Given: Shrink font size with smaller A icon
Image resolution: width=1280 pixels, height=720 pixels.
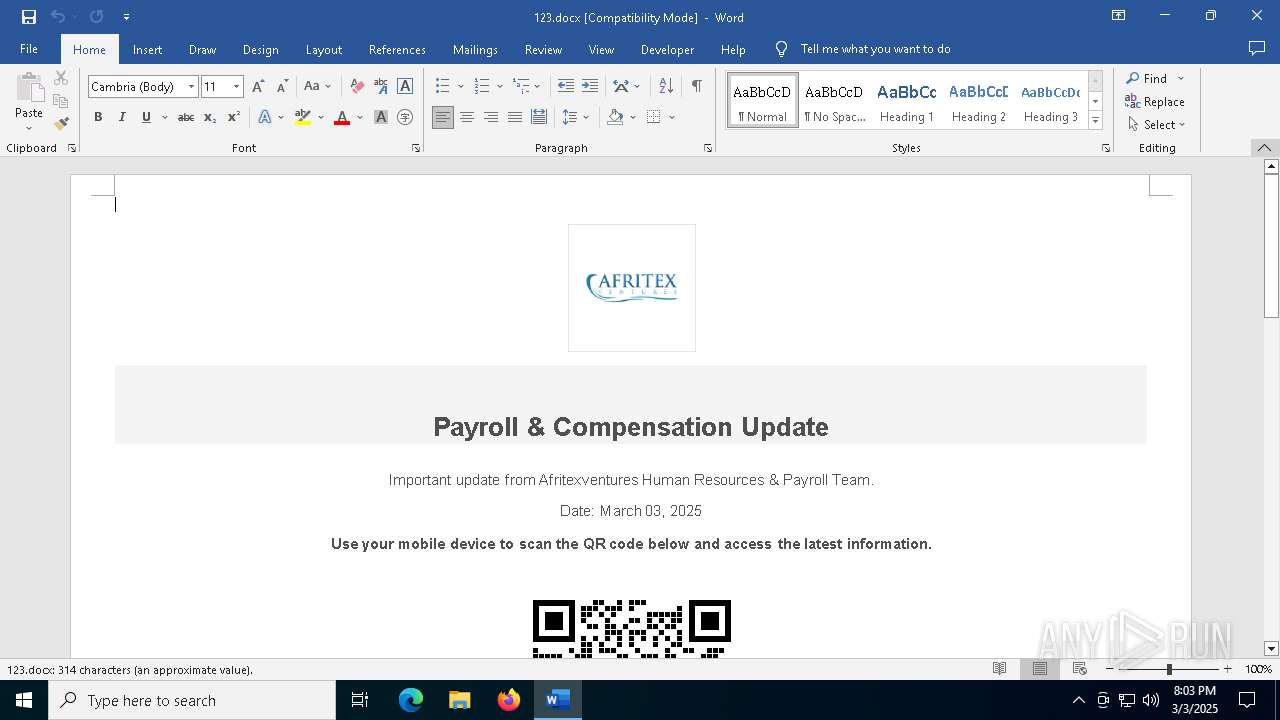Looking at the screenshot, I should tap(282, 86).
